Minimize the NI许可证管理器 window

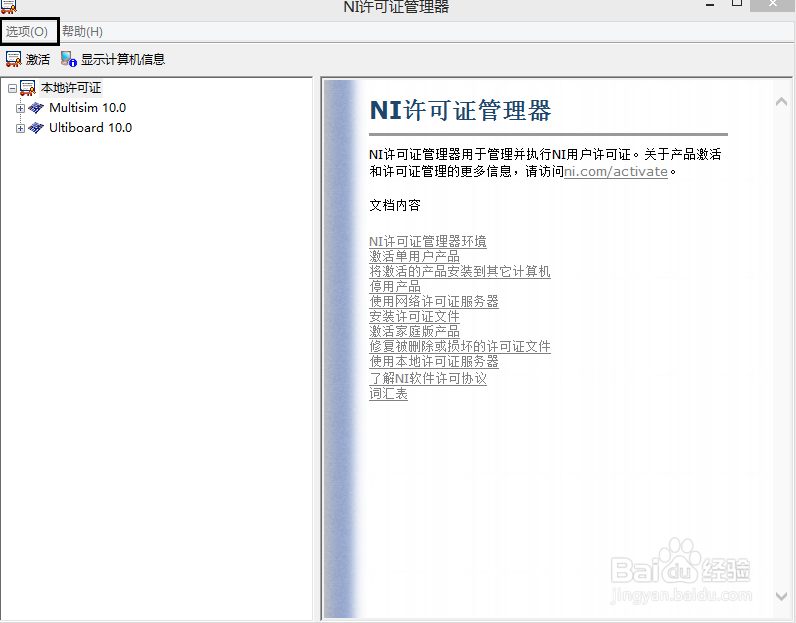(x=710, y=5)
